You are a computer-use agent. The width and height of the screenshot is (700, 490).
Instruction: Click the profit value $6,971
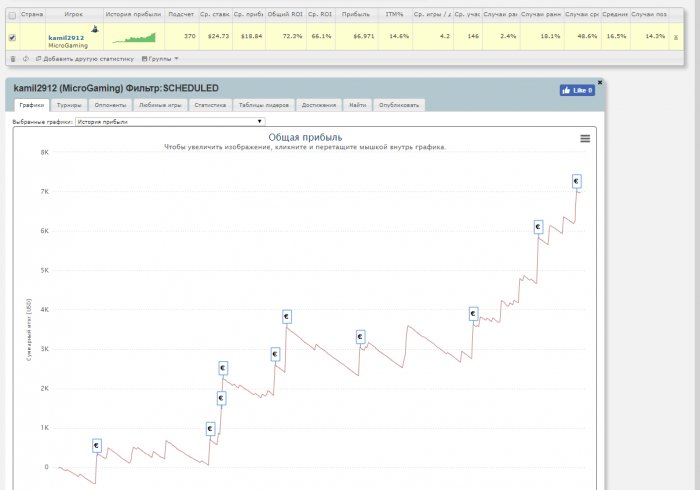pos(364,36)
